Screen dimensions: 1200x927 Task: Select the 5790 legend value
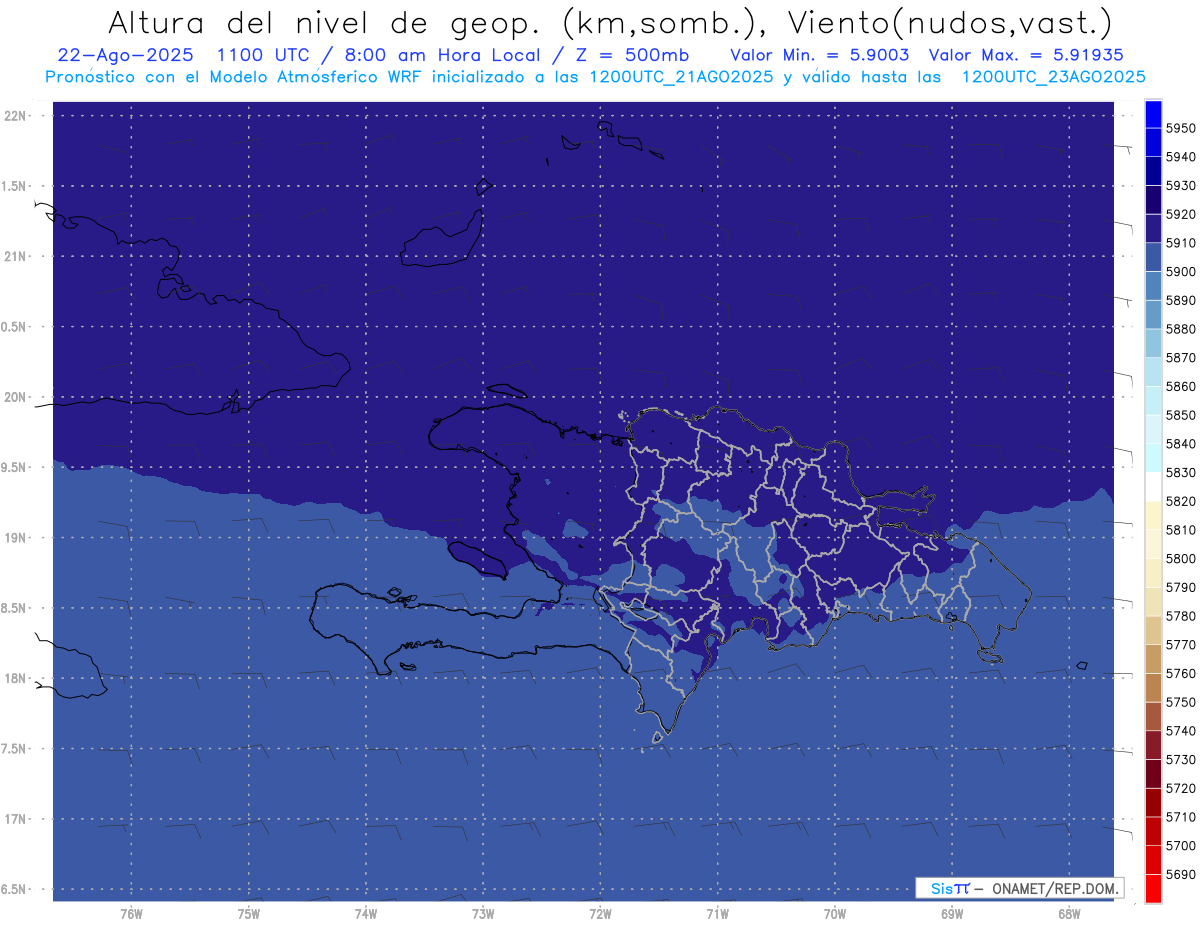[x=1180, y=587]
